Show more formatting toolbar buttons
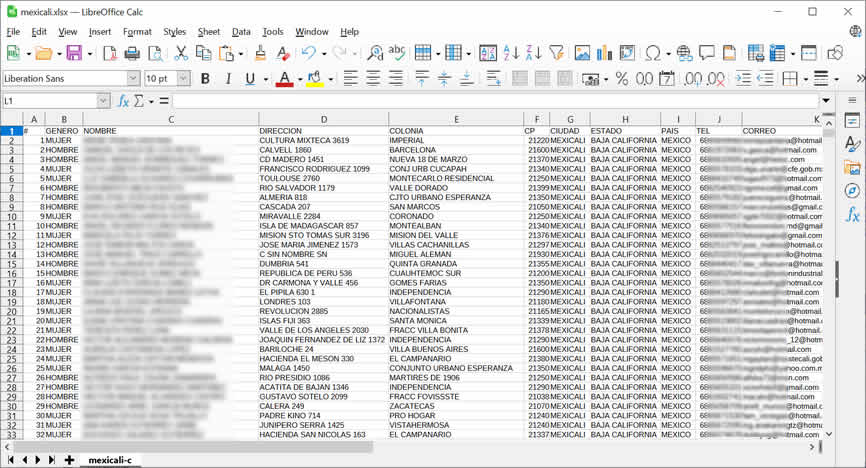 pos(860,78)
